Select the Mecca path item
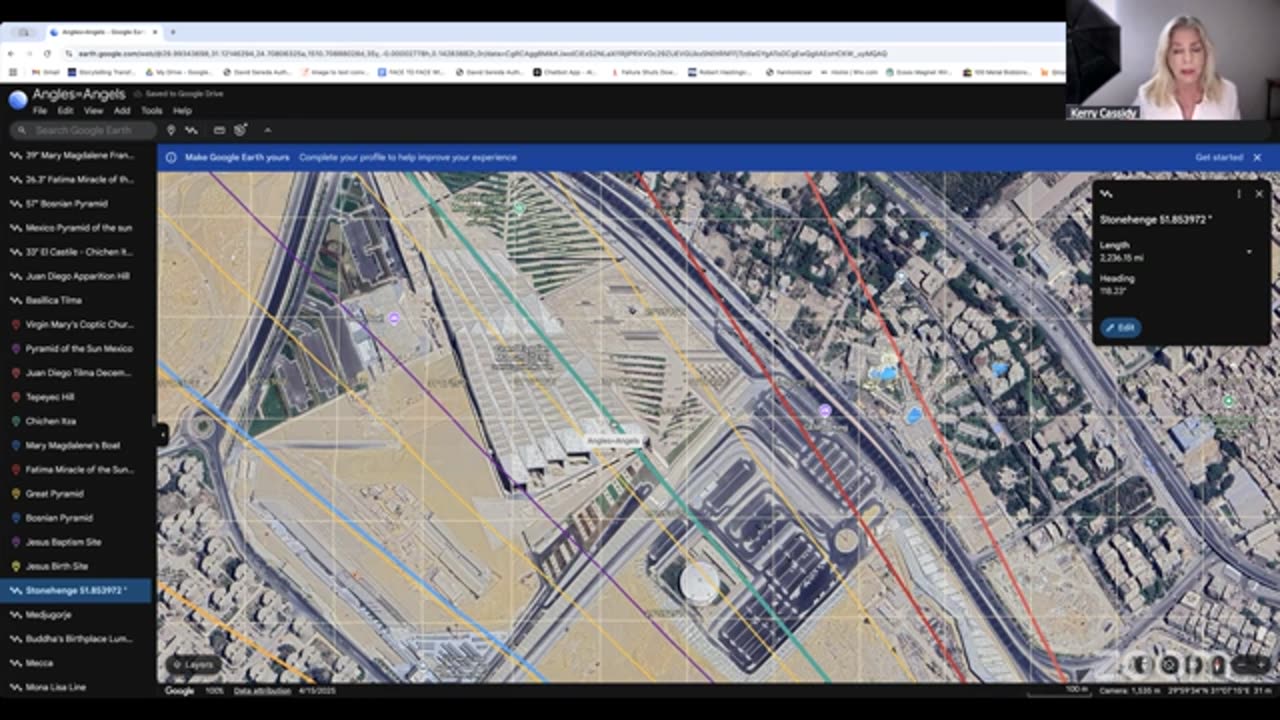 point(76,663)
